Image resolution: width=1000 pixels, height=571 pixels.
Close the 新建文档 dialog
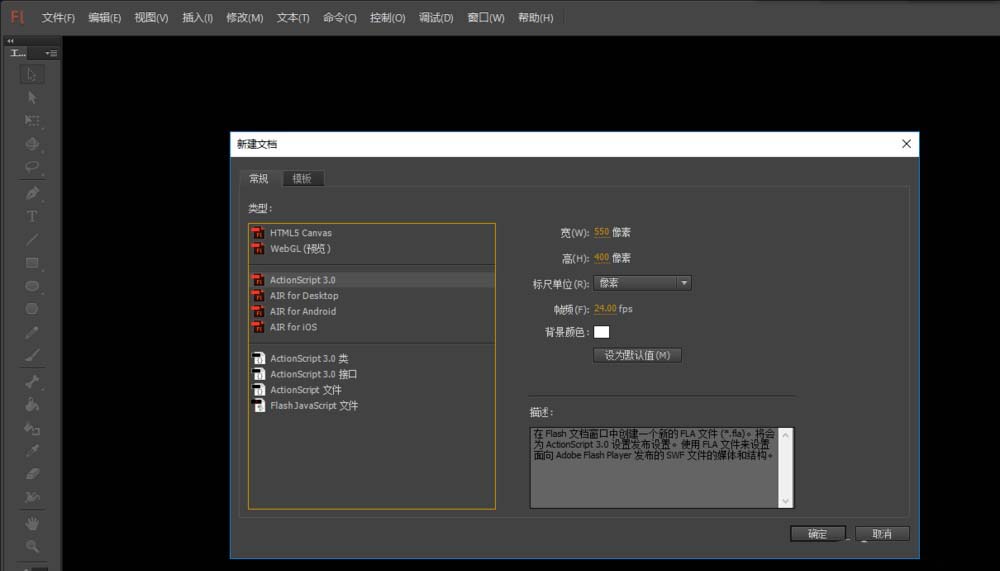(906, 144)
